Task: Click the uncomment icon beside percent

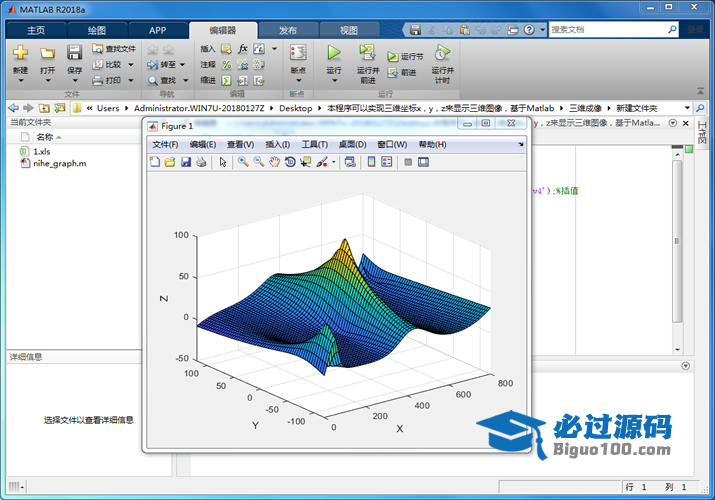Action: tap(243, 65)
